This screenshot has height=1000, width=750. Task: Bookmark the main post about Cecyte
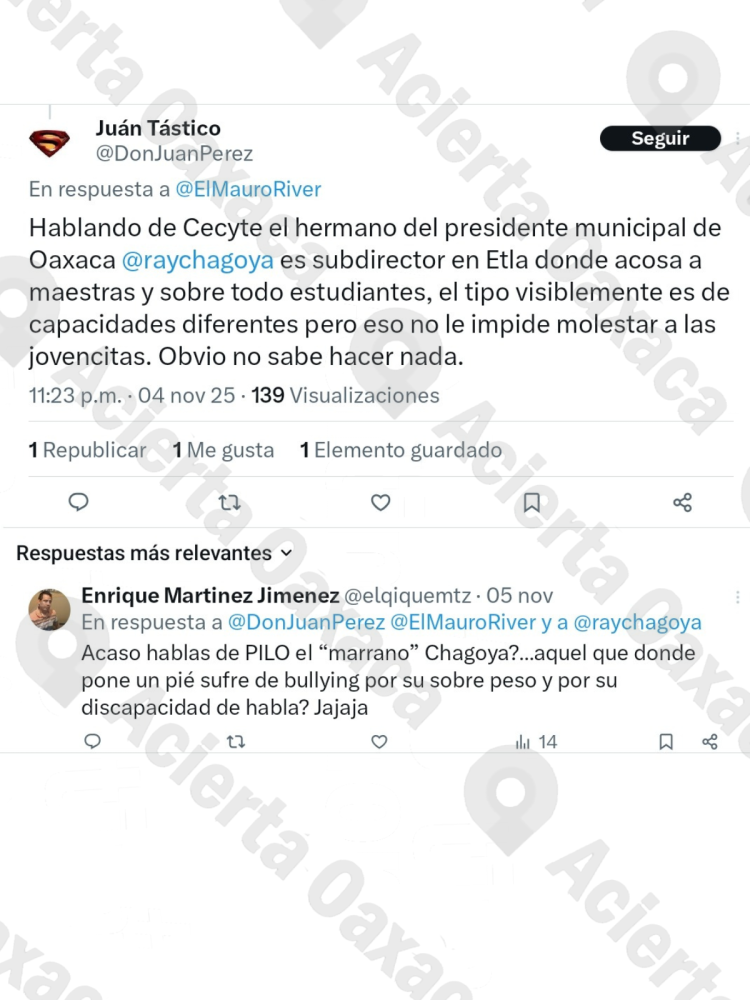pyautogui.click(x=531, y=503)
